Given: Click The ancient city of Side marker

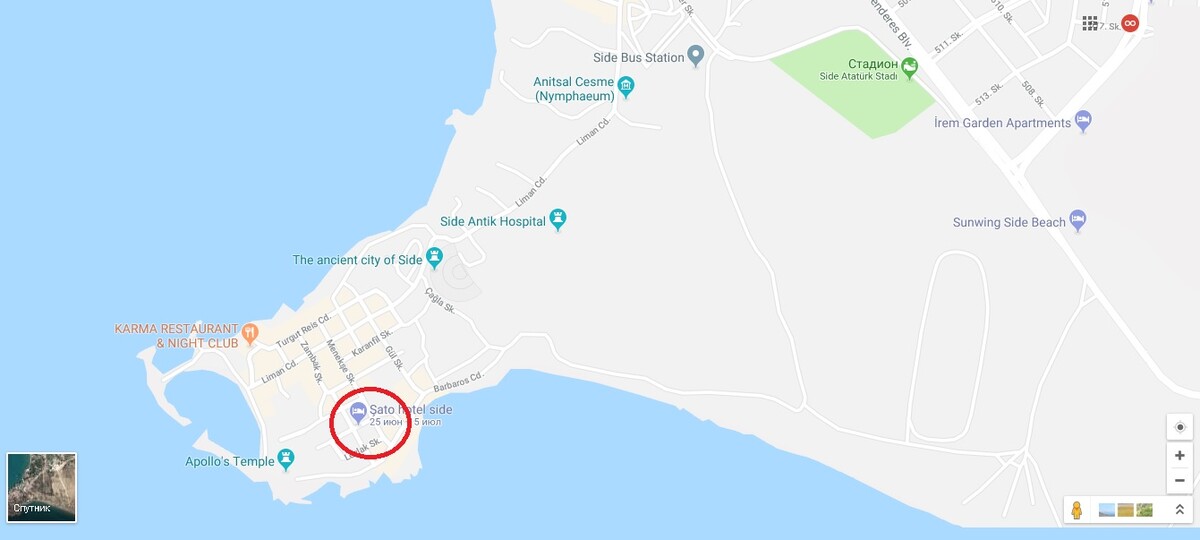Looking at the screenshot, I should click(434, 258).
